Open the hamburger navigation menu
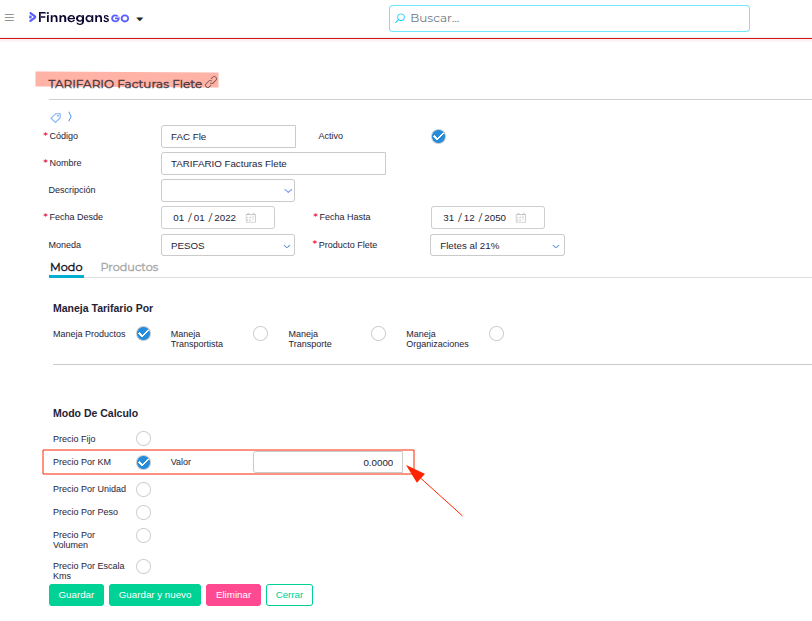 [10, 18]
